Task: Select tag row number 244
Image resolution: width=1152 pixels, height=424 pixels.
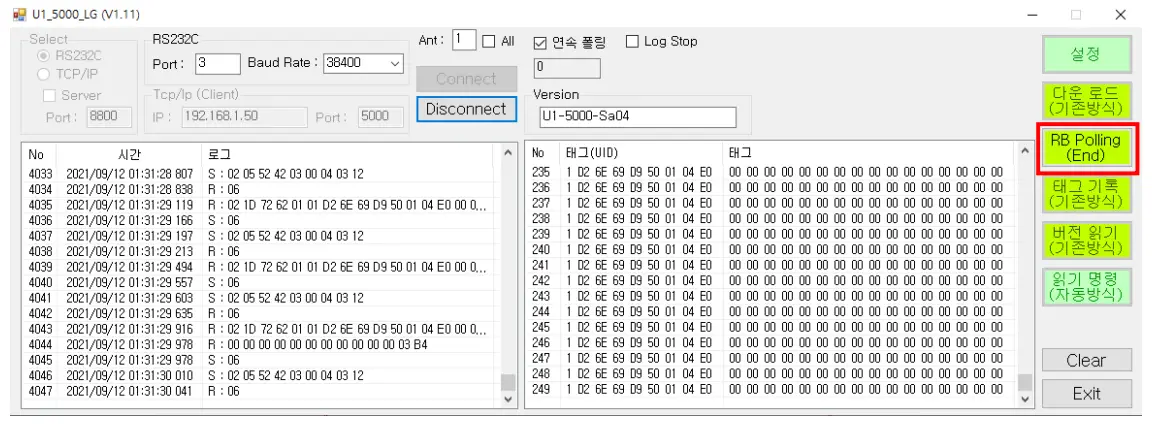Action: 772,311
